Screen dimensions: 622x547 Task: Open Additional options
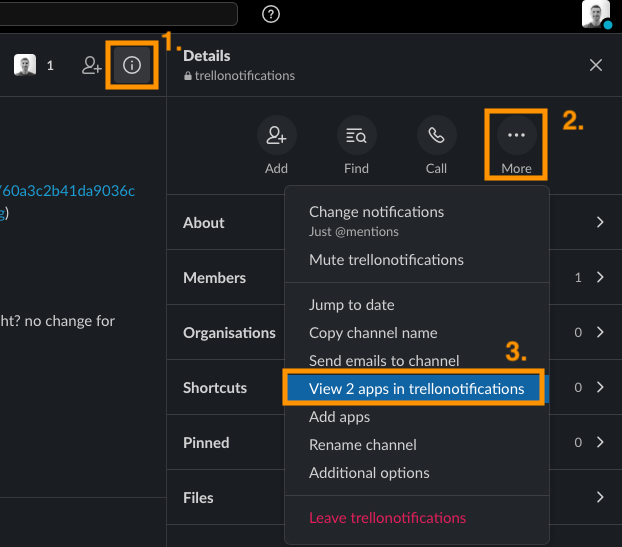417,473
